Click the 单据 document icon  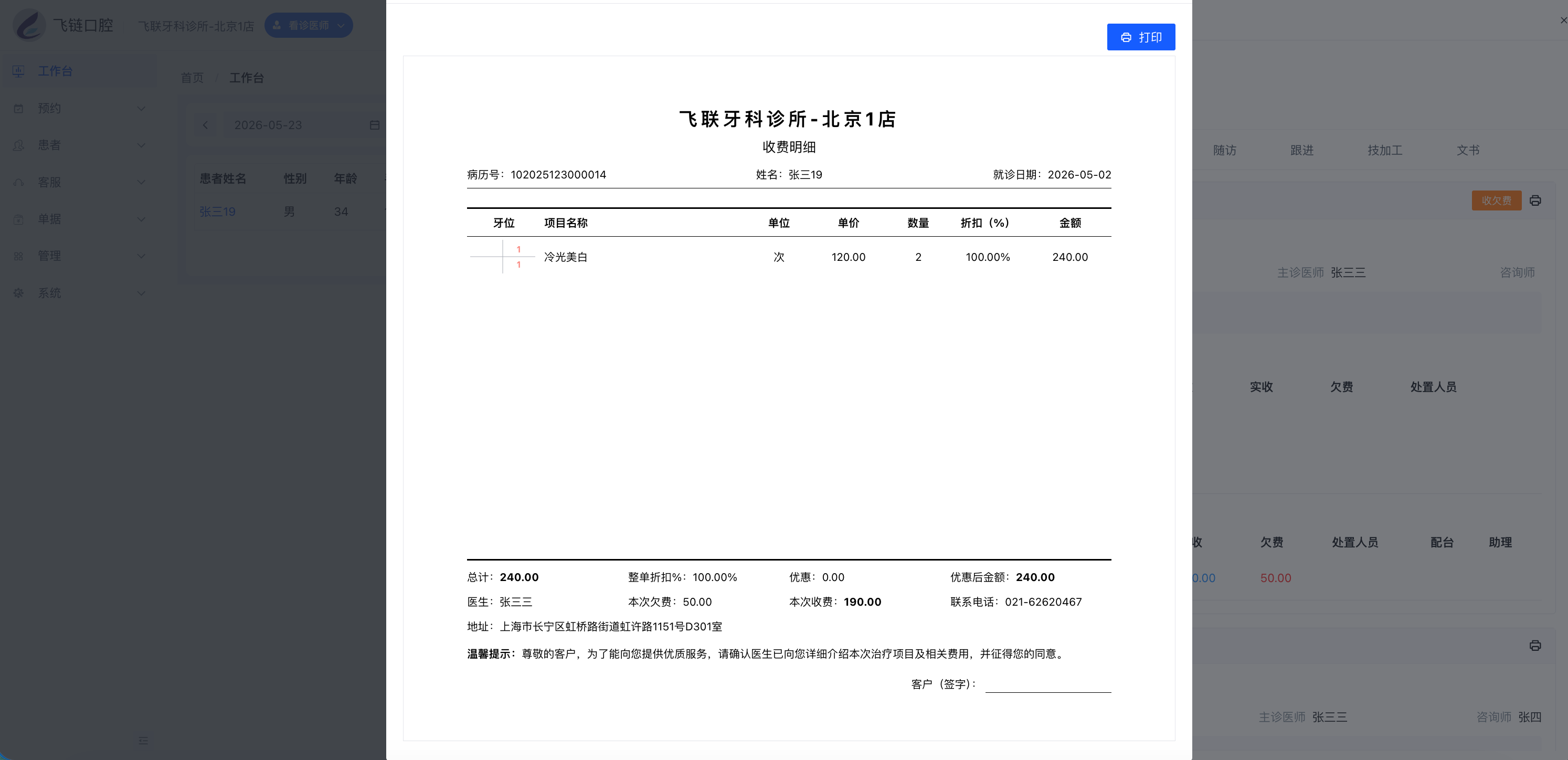click(18, 219)
